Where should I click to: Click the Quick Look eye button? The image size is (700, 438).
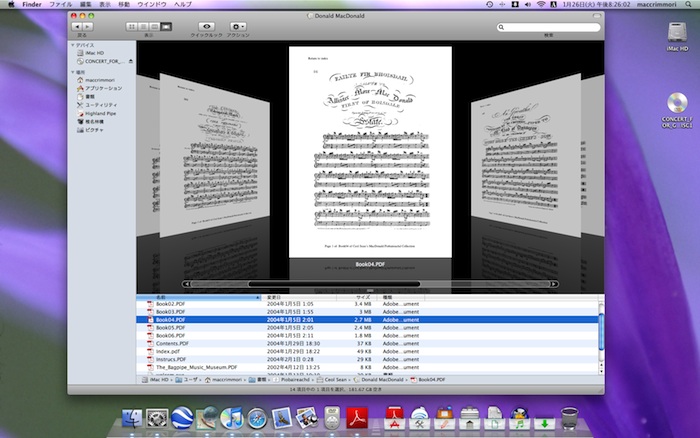(206, 27)
